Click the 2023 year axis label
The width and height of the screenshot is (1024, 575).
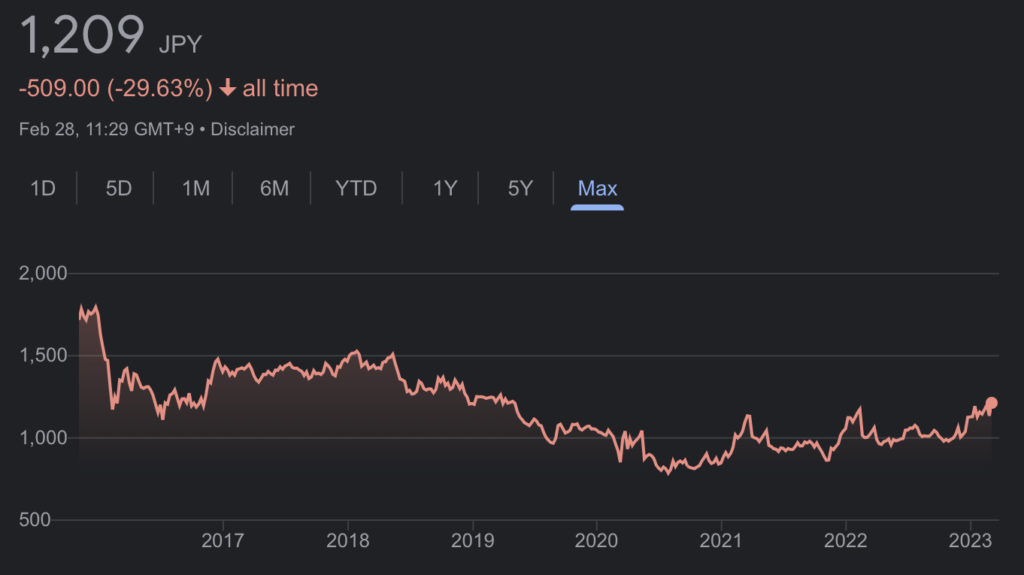(970, 540)
